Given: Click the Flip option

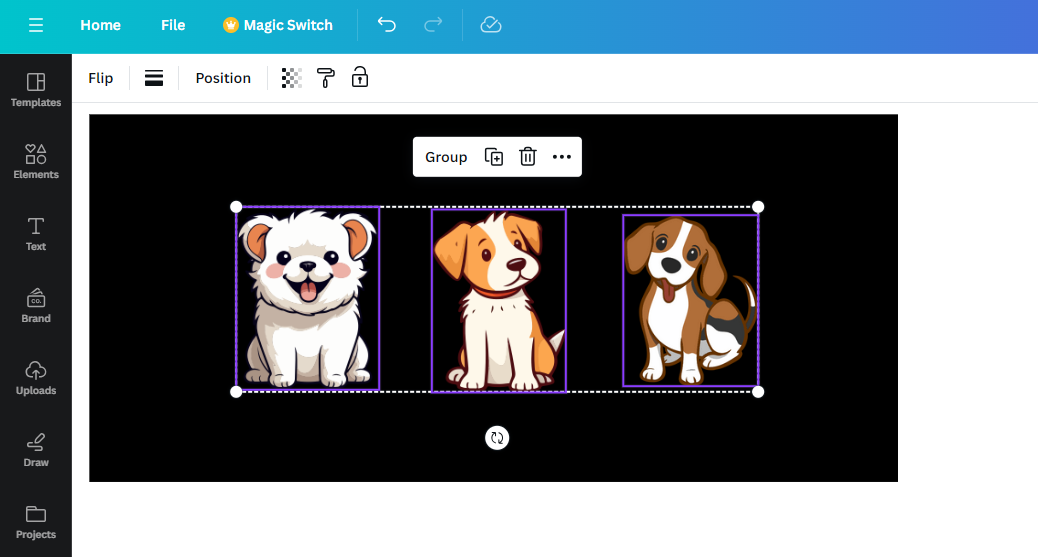Looking at the screenshot, I should point(101,78).
